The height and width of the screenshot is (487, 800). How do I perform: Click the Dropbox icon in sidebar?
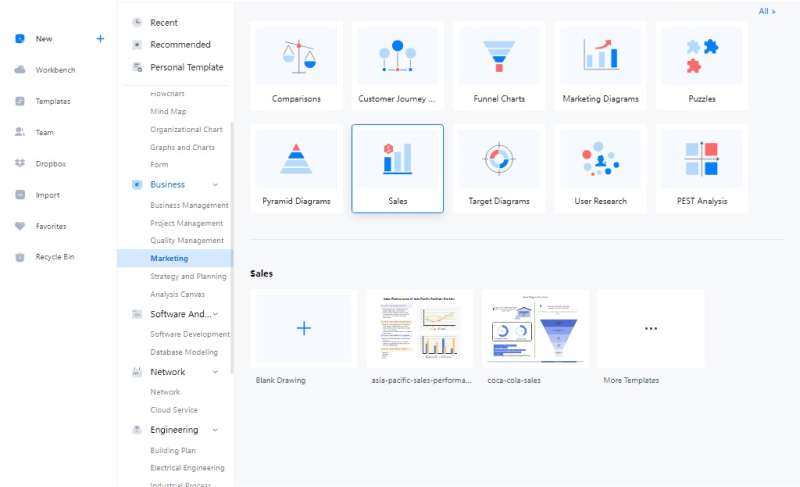click(20, 163)
